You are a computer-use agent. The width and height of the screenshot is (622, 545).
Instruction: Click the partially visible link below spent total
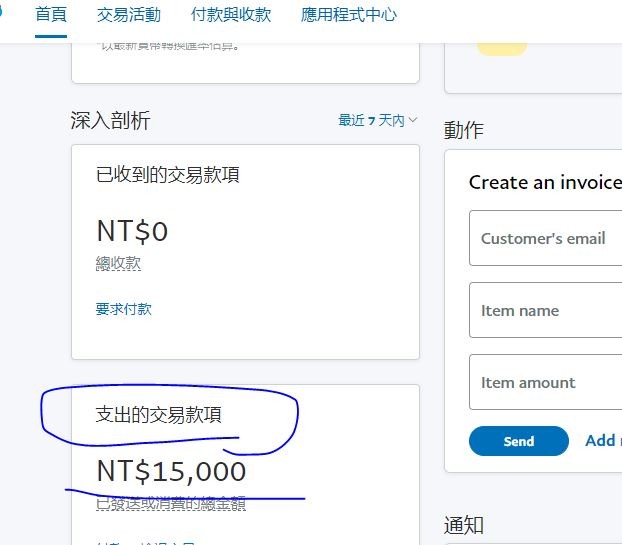[x=146, y=542]
